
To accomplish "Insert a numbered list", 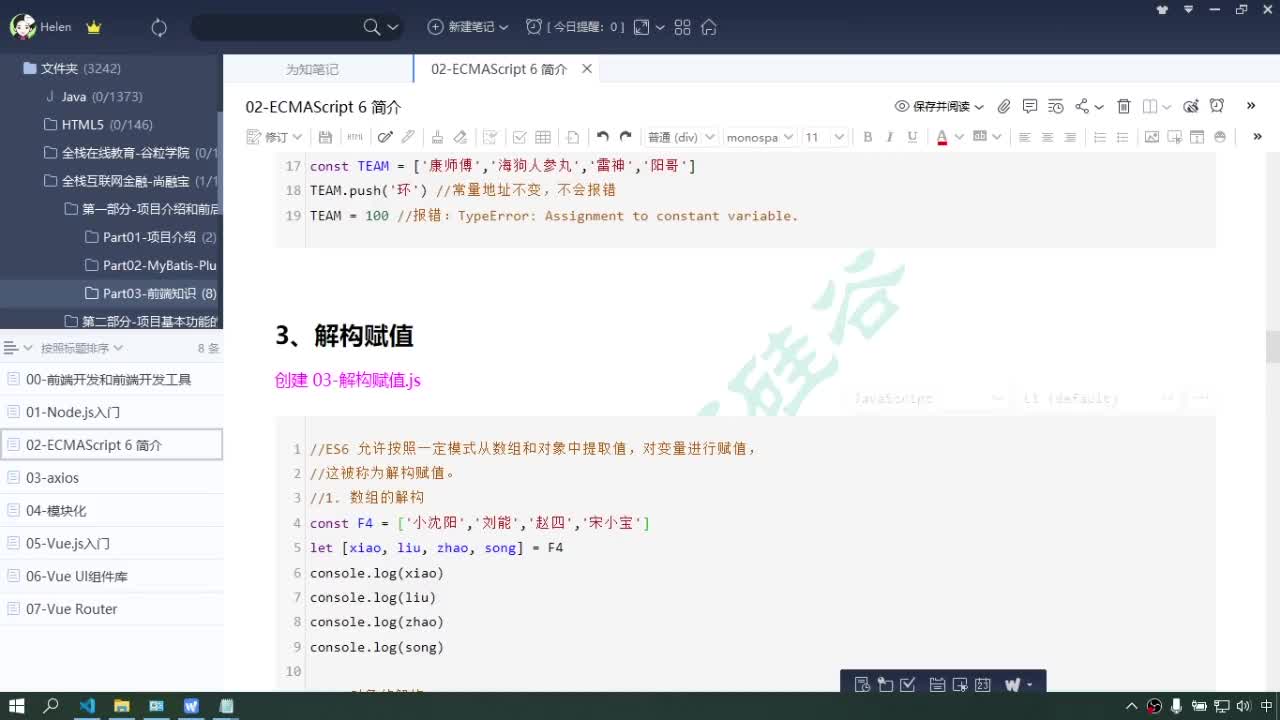I will tap(1100, 137).
